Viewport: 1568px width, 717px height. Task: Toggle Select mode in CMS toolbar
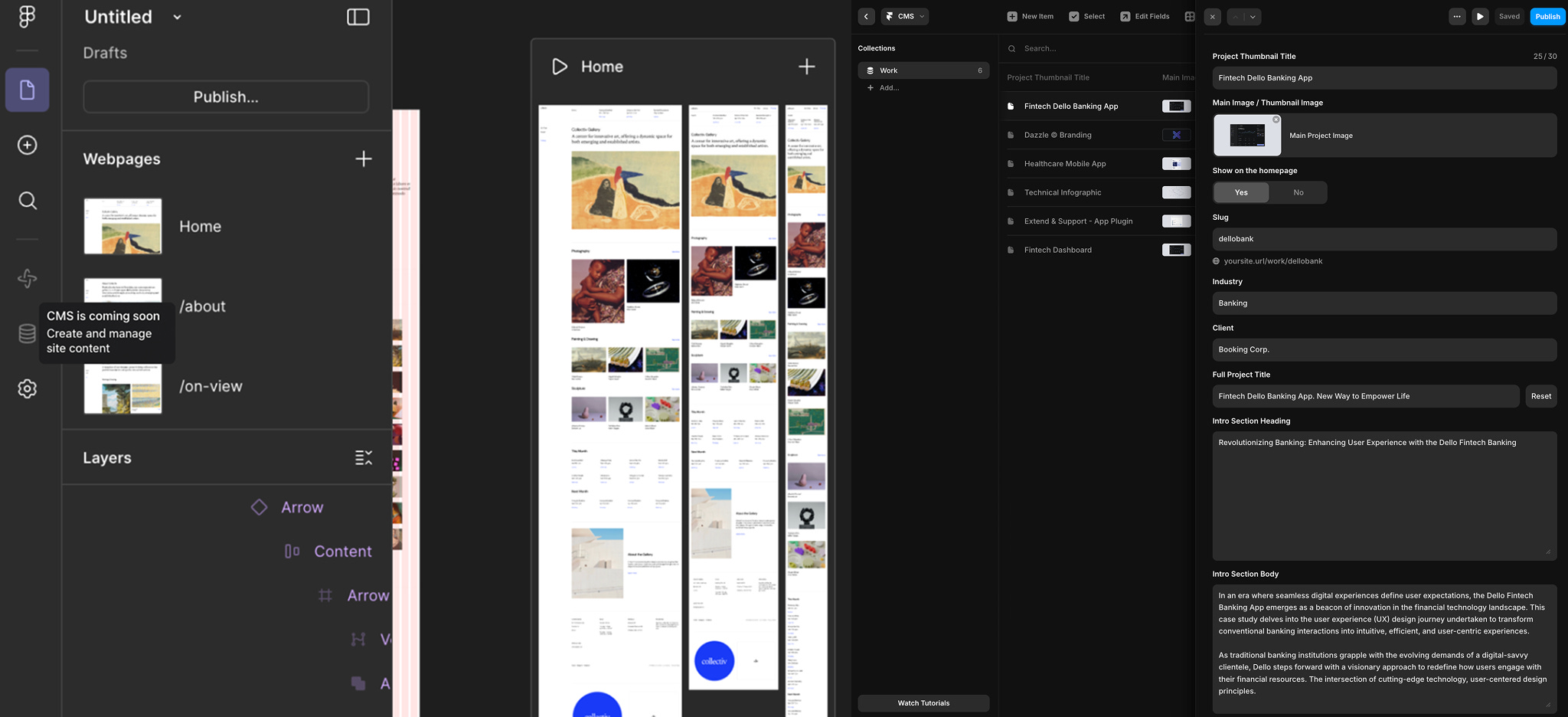[1087, 16]
